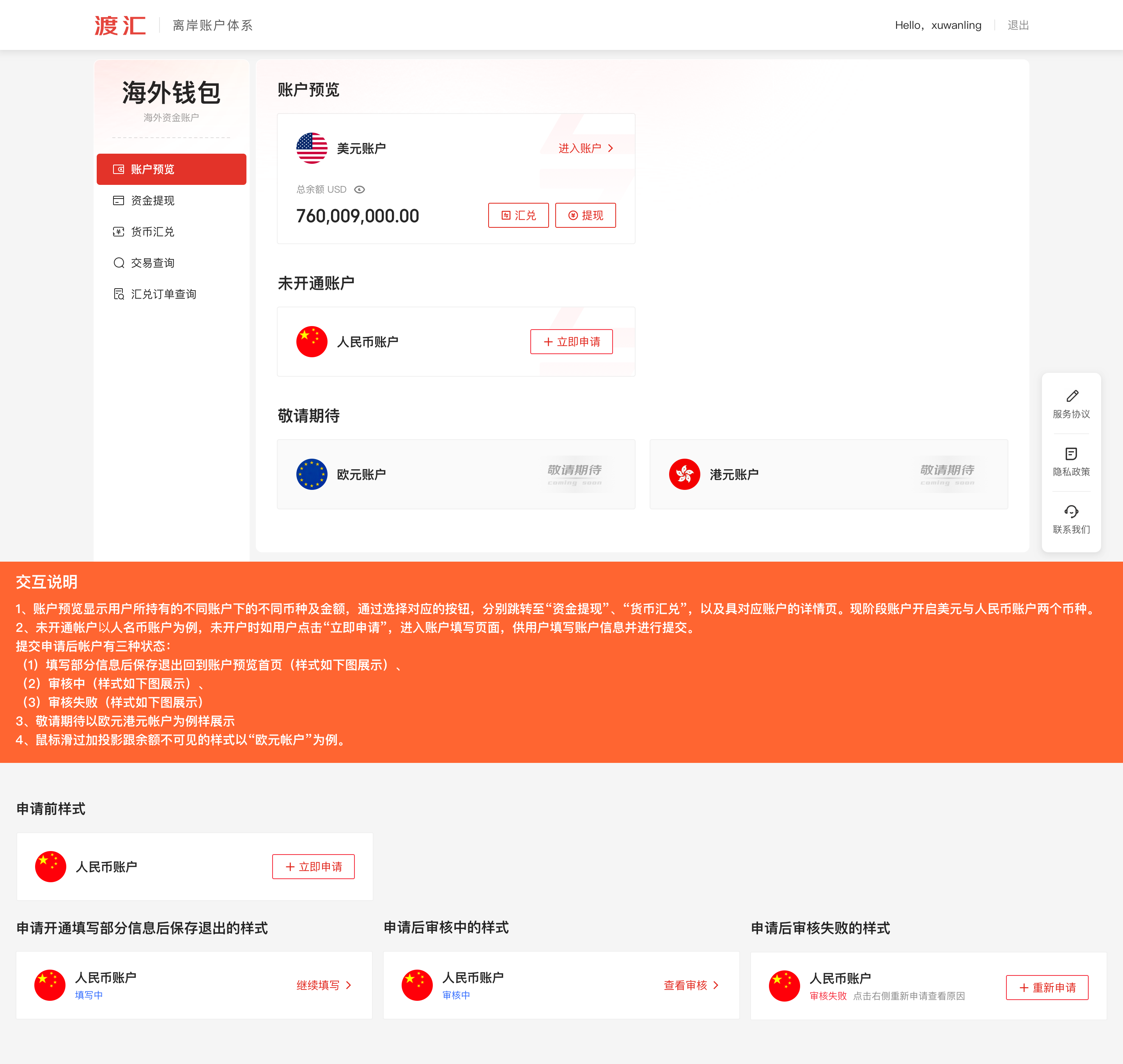Click the 总余额 USD label

click(x=321, y=190)
